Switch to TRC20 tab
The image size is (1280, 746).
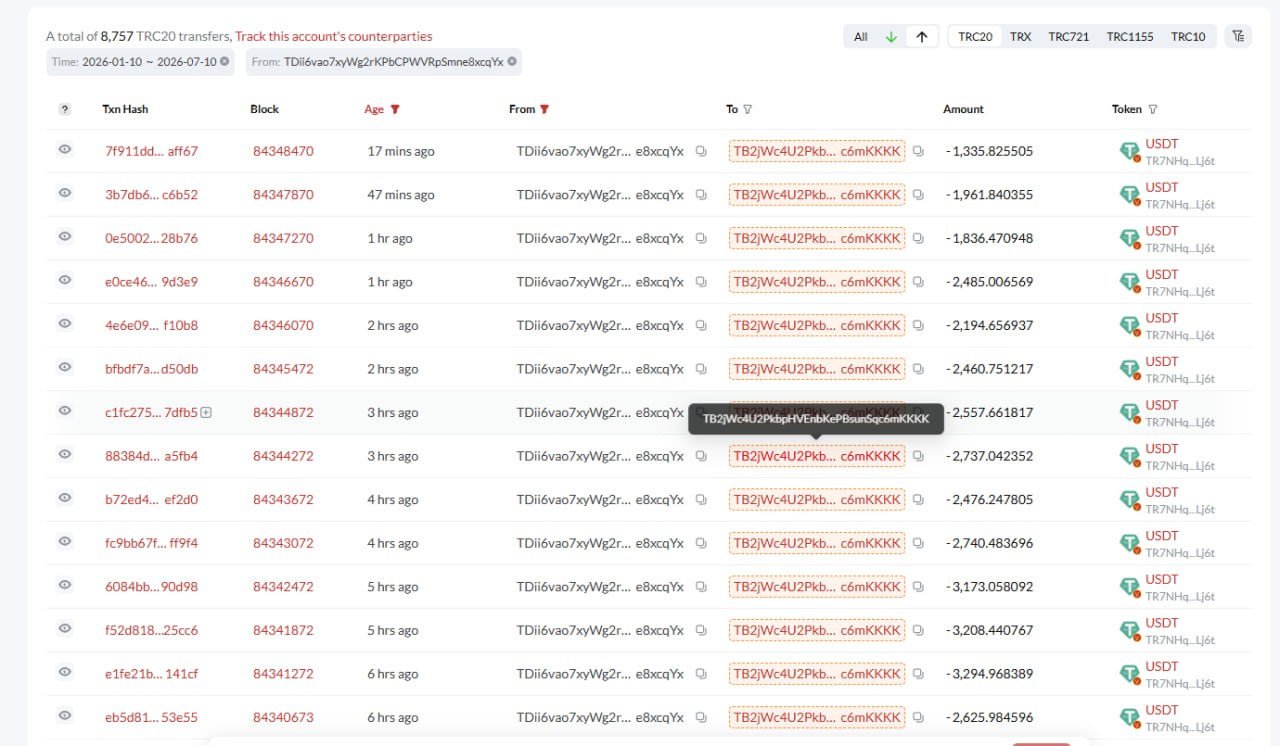tap(975, 37)
